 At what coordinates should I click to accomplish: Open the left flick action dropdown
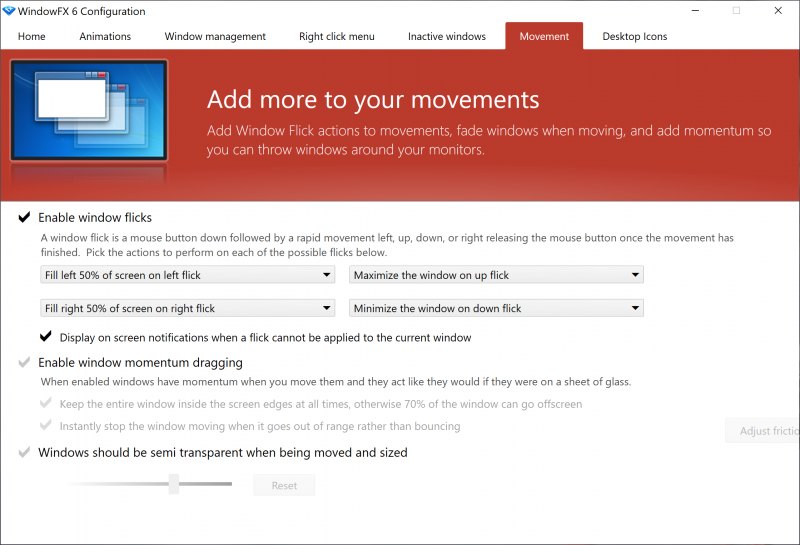[x=188, y=275]
